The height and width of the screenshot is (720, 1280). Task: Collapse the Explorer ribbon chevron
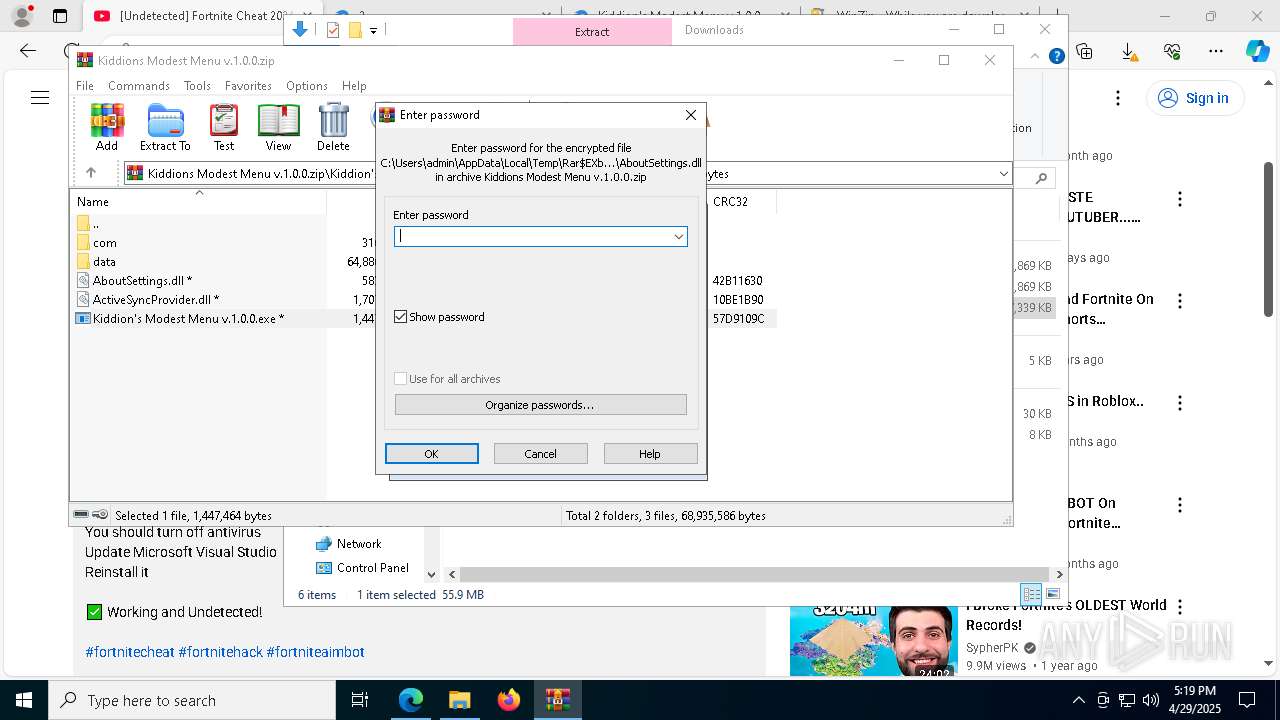1036,57
